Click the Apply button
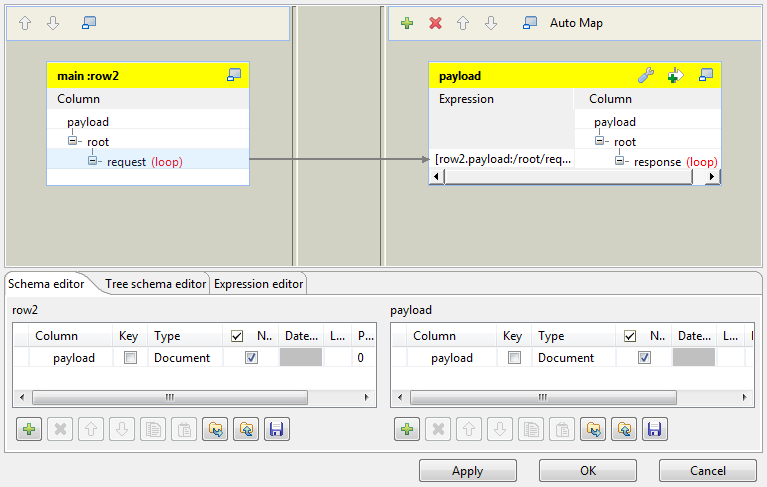767x487 pixels. (x=467, y=471)
